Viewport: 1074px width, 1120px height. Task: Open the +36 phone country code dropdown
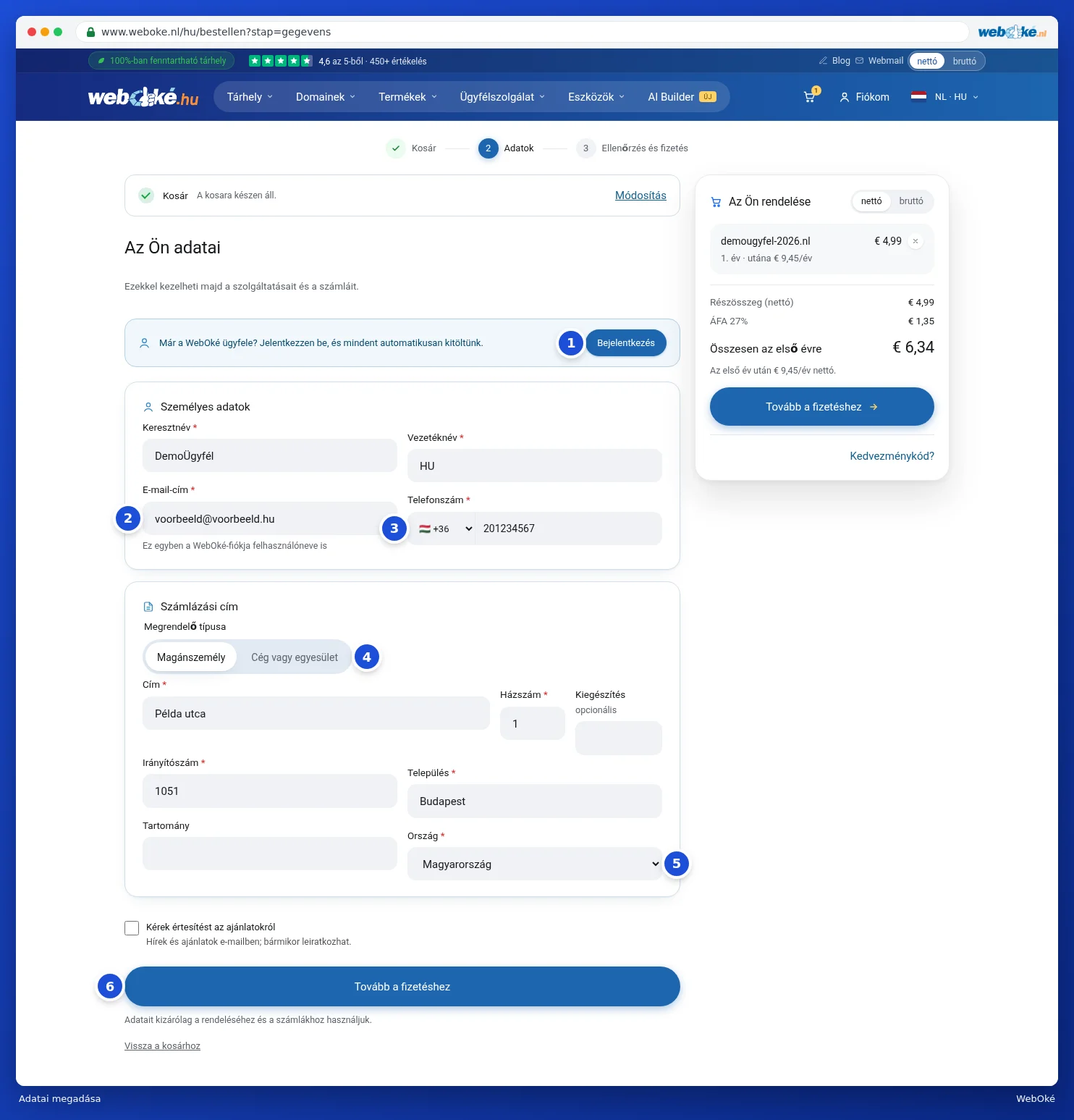(441, 529)
